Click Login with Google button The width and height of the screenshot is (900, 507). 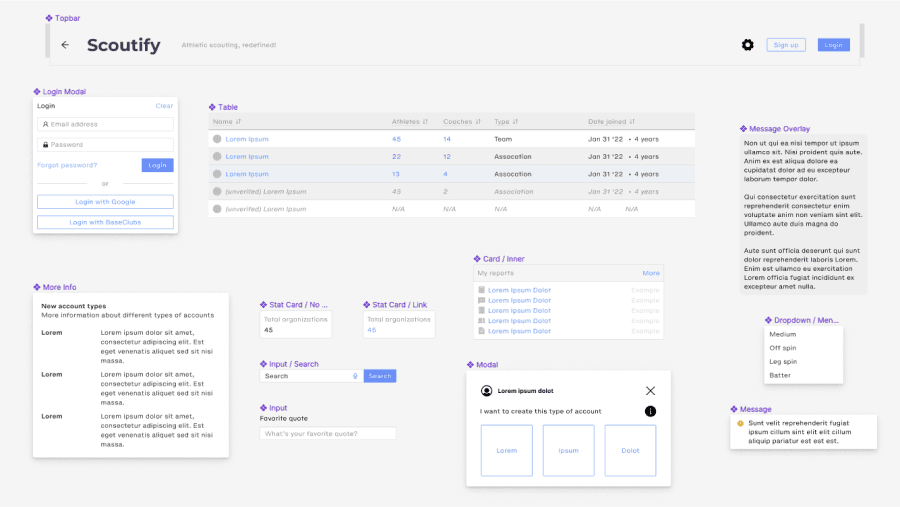(x=105, y=202)
